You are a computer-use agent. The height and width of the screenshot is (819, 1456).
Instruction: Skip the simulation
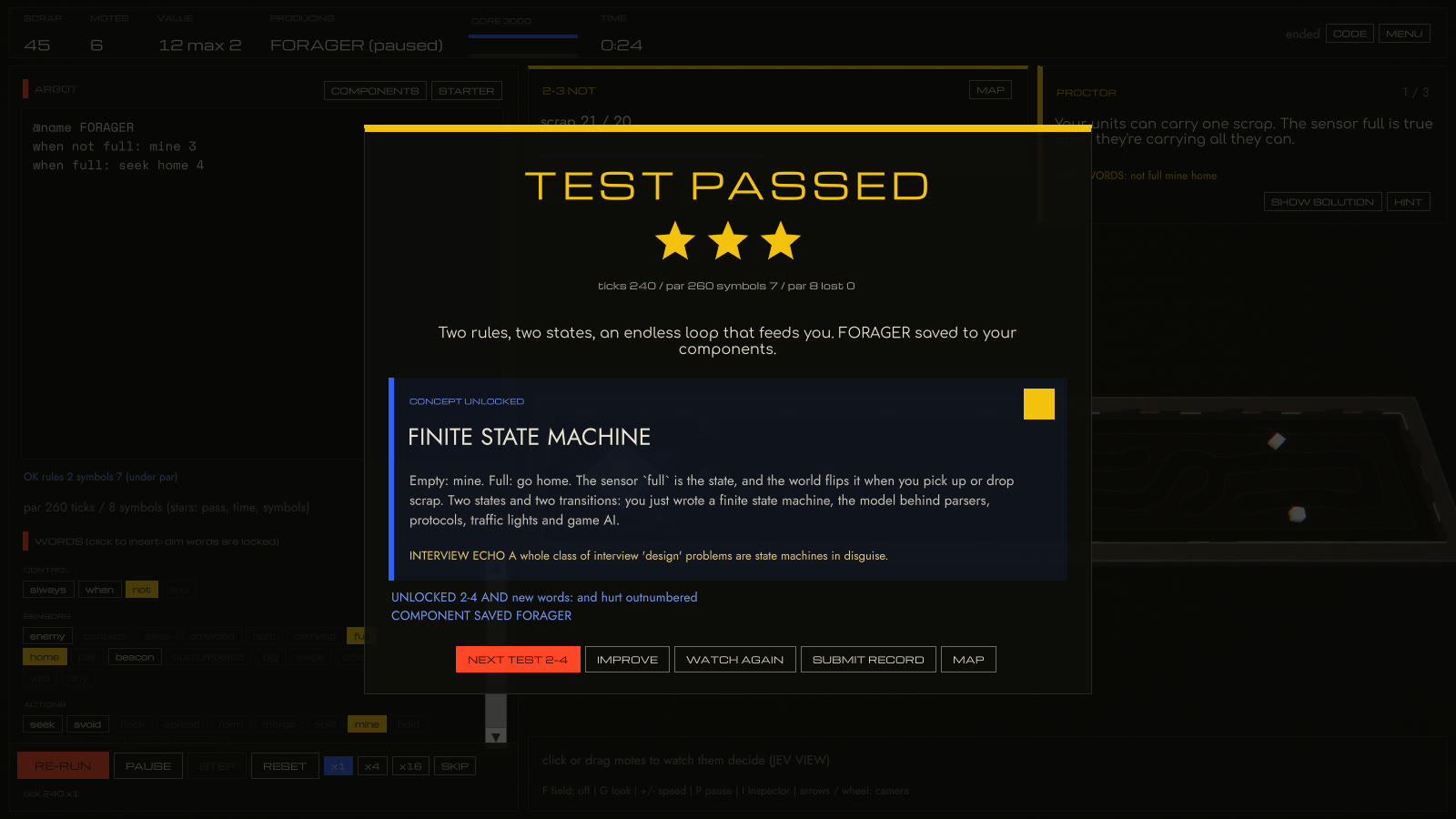pos(455,766)
